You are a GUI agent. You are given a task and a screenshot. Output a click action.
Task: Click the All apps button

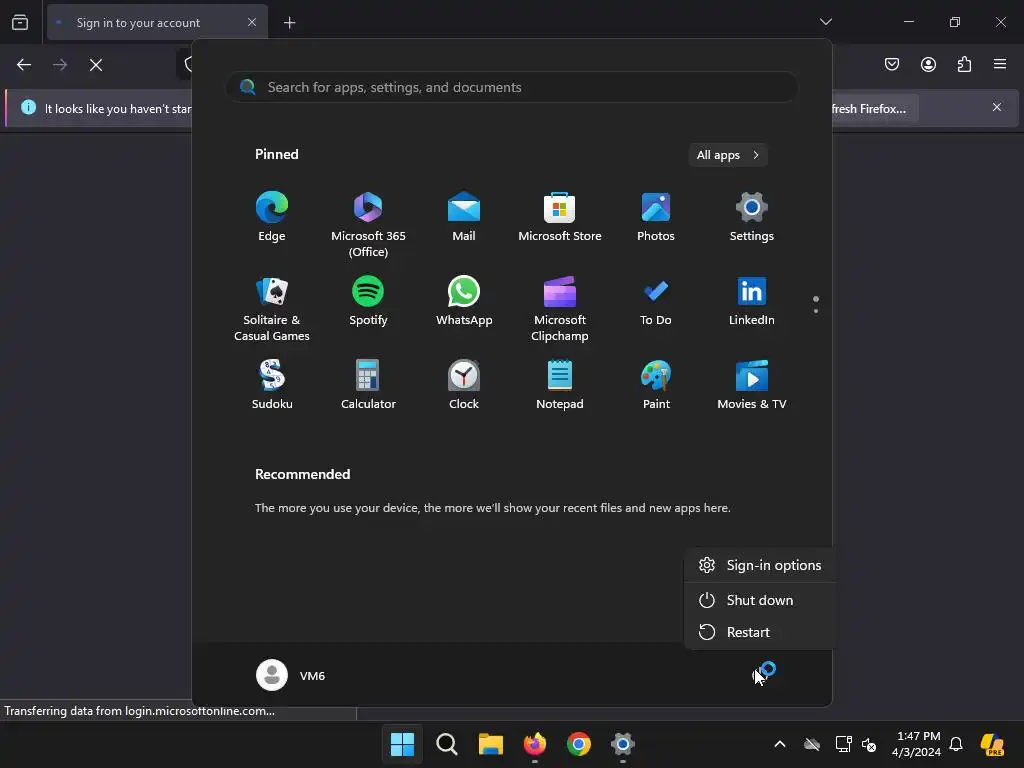(728, 155)
